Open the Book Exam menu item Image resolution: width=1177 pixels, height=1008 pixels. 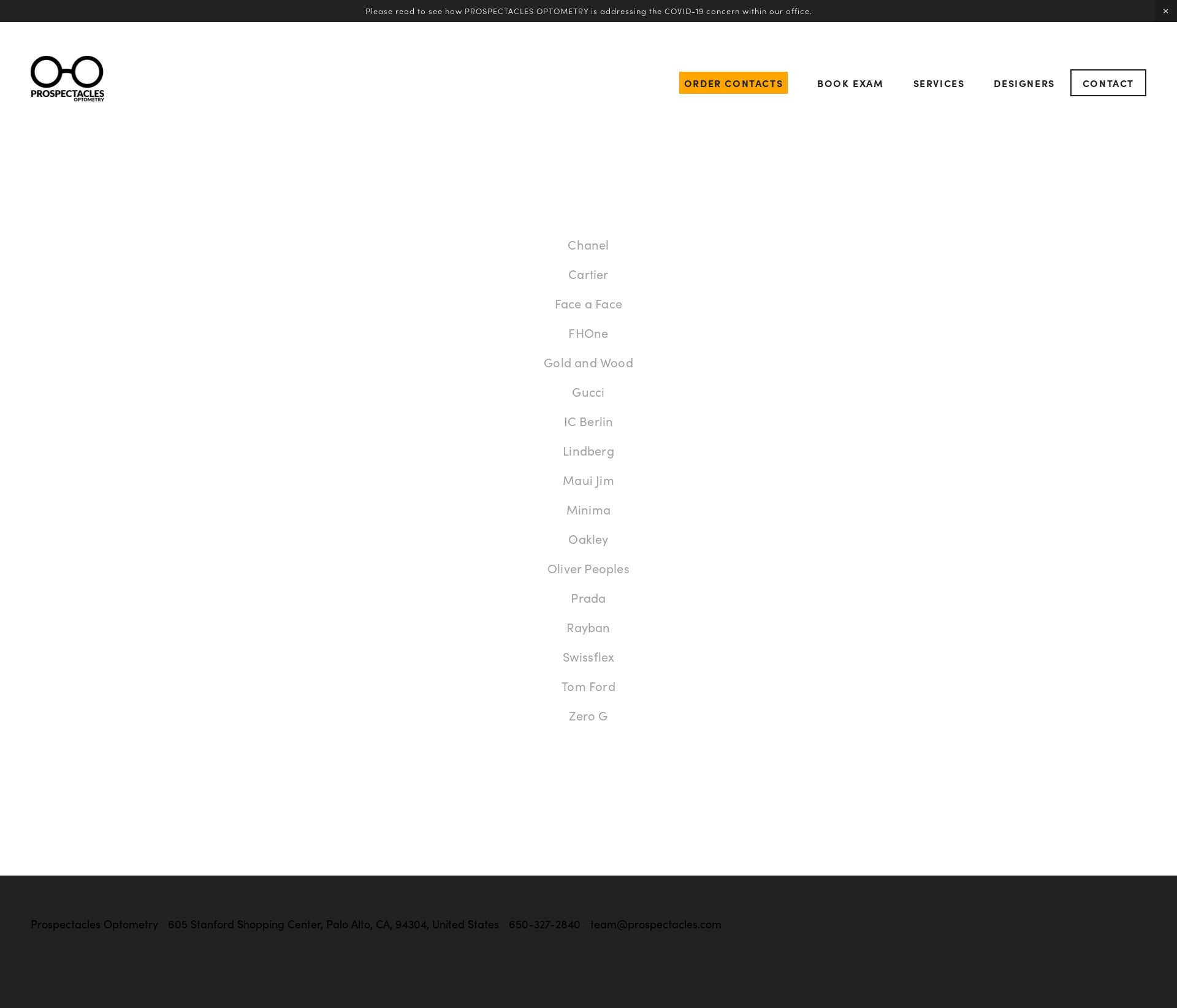[x=850, y=83]
